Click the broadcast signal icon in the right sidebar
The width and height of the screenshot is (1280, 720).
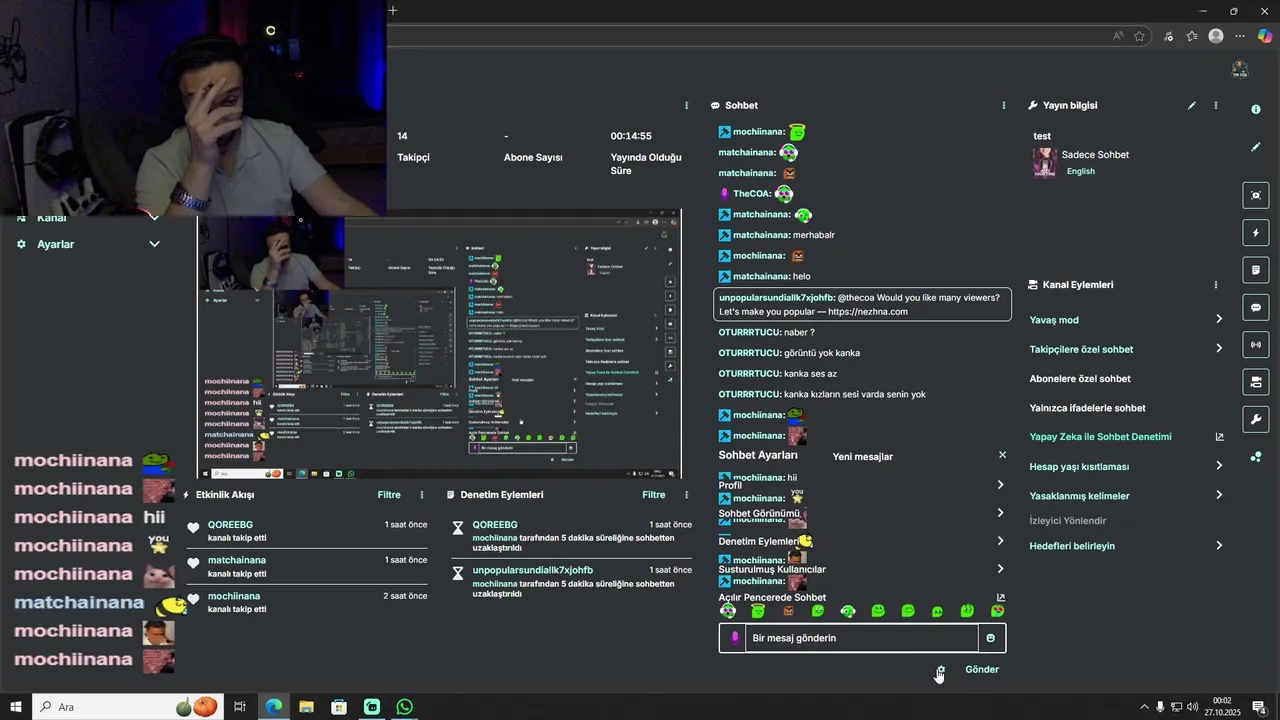click(x=1256, y=345)
